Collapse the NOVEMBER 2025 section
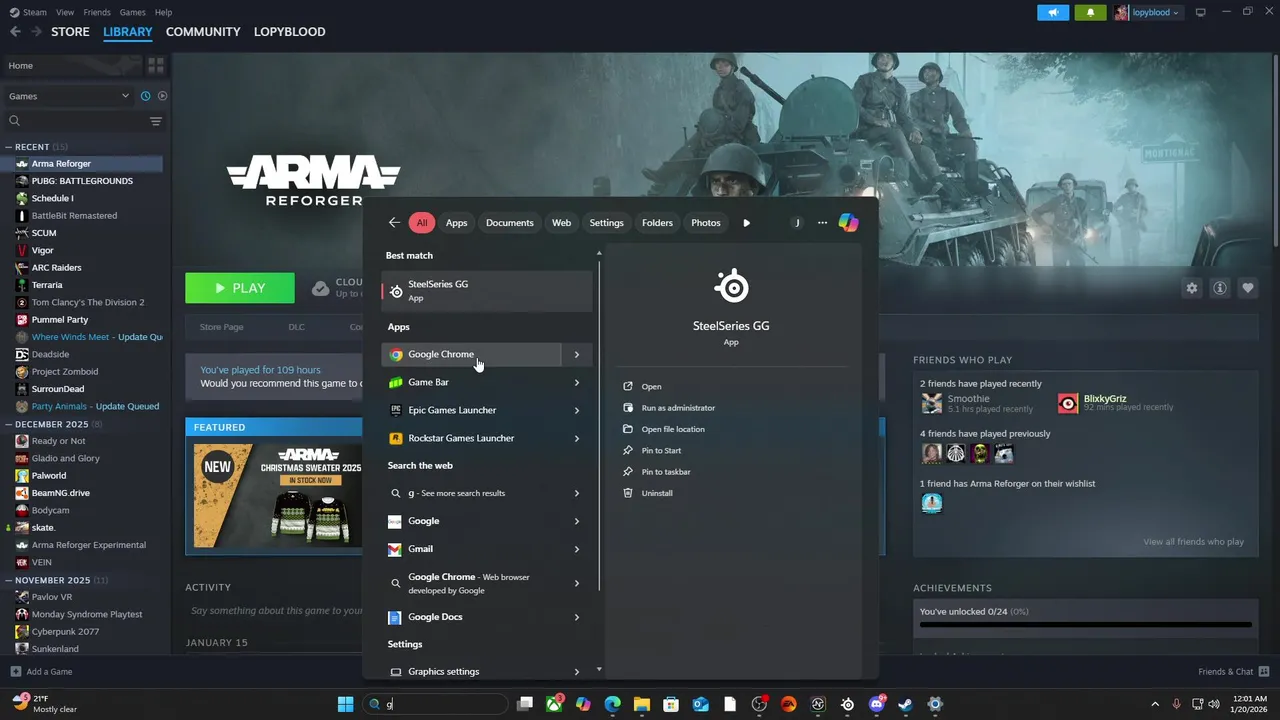1280x720 pixels. pyautogui.click(x=9, y=580)
